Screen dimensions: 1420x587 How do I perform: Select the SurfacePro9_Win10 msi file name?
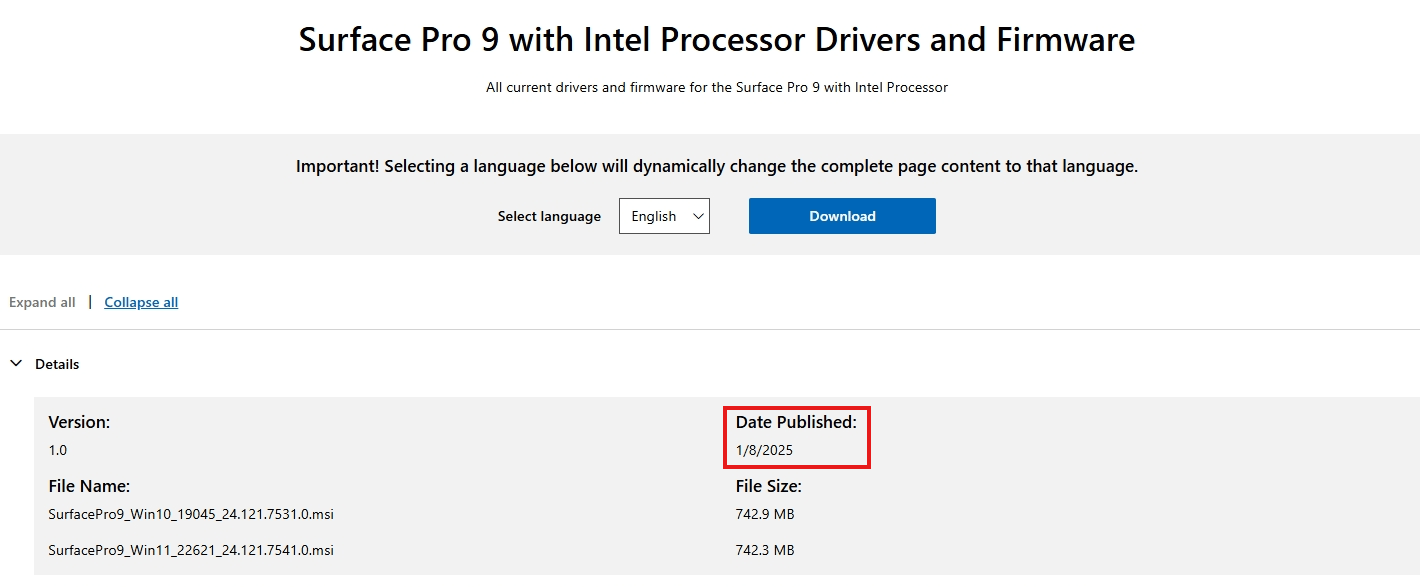click(x=191, y=514)
